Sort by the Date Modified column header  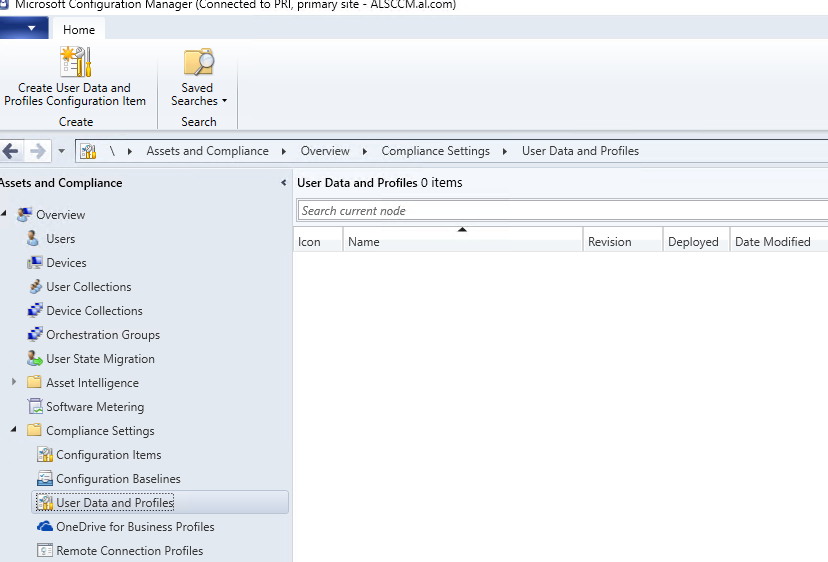(779, 241)
